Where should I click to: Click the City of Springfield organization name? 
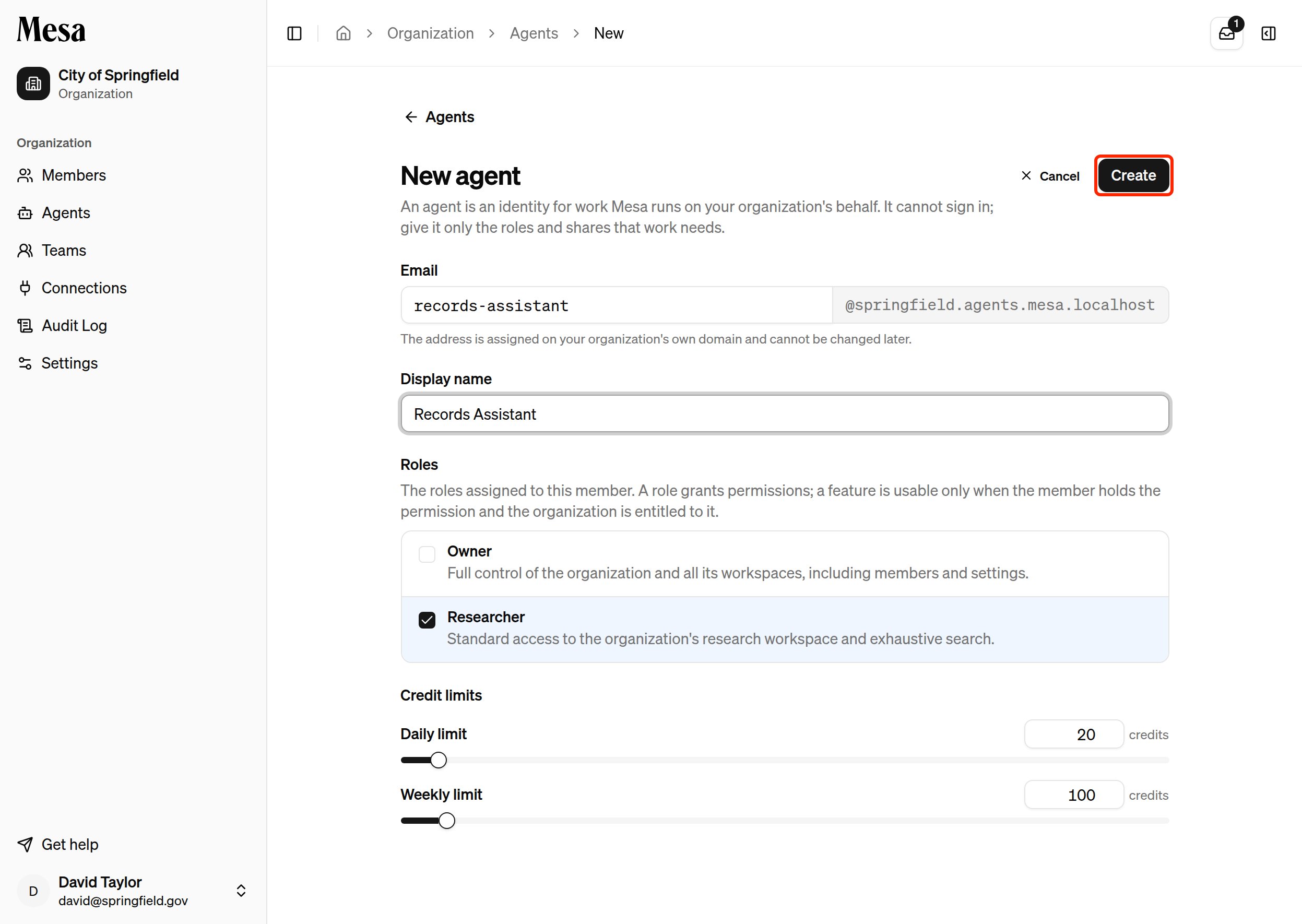tap(119, 75)
